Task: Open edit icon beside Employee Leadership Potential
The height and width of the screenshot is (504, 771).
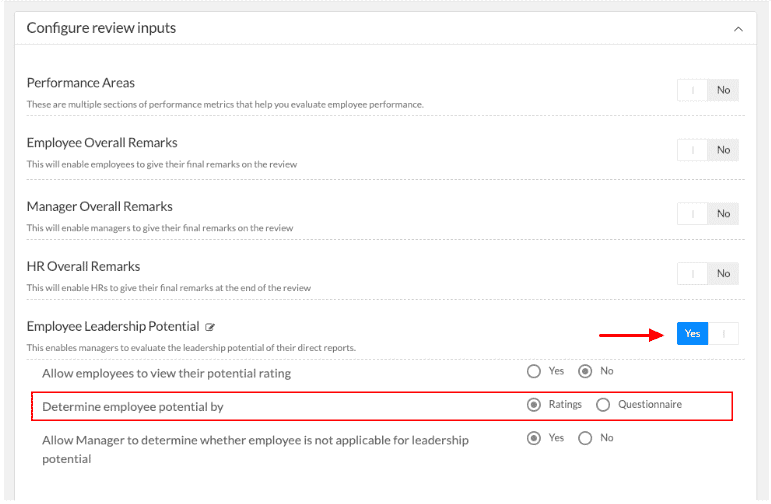Action: pyautogui.click(x=210, y=327)
